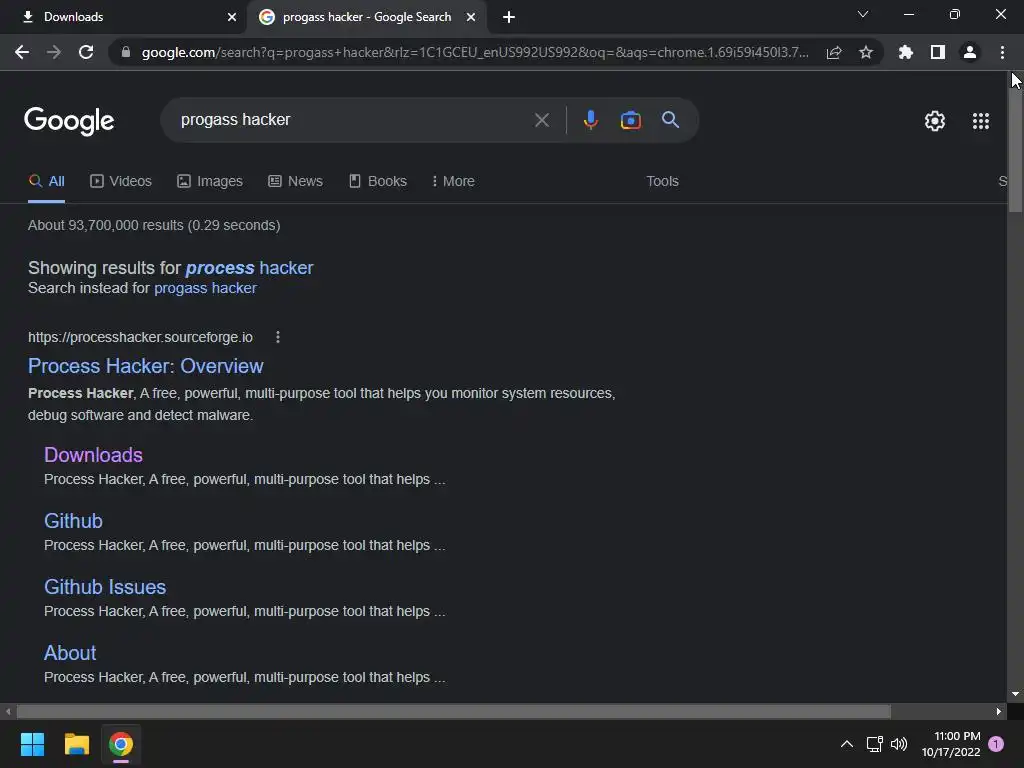The image size is (1024, 768).
Task: Click the corrected 'process hacker' link
Action: (x=249, y=268)
